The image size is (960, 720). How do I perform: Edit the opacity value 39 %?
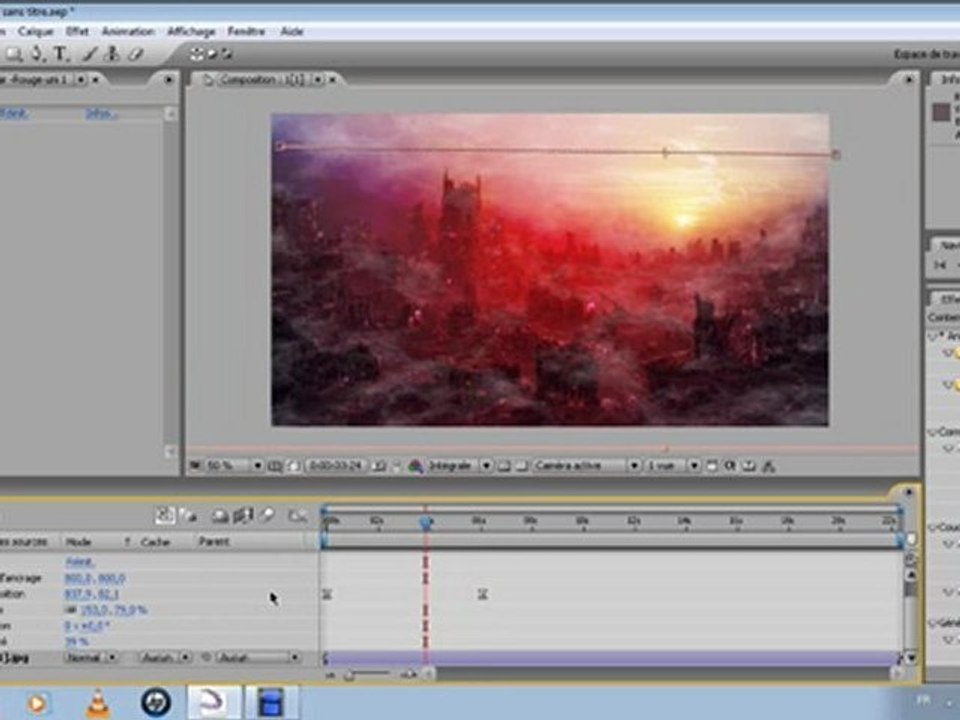click(77, 642)
